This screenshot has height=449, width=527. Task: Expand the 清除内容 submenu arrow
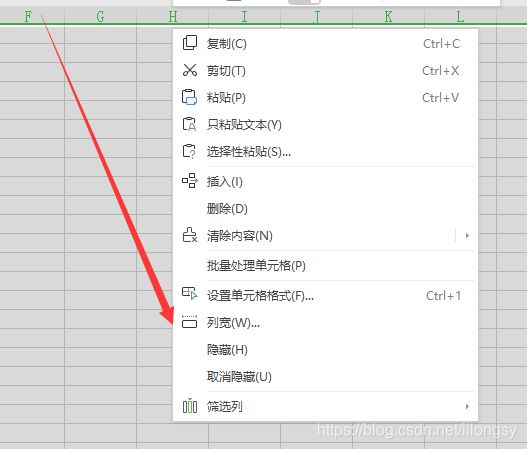click(467, 236)
